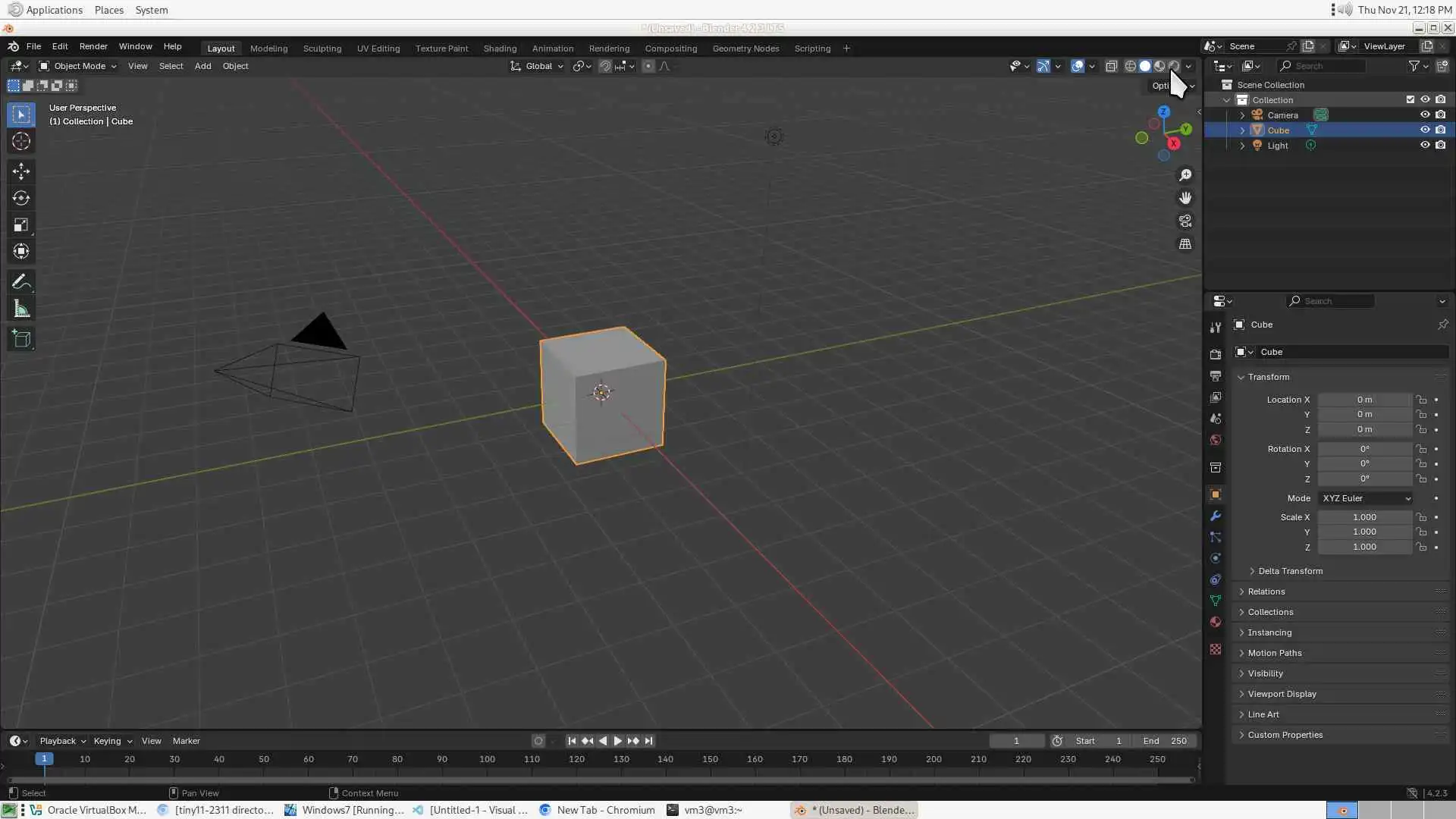This screenshot has width=1456, height=819.
Task: Choose the Add Cube tool
Action: 21,338
